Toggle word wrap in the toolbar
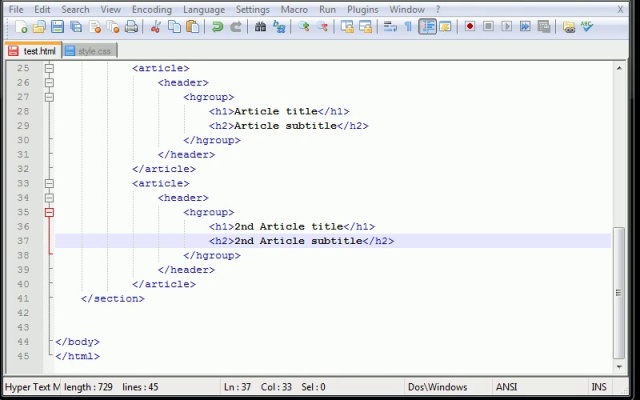Viewport: 640px width, 400px height. [390, 27]
